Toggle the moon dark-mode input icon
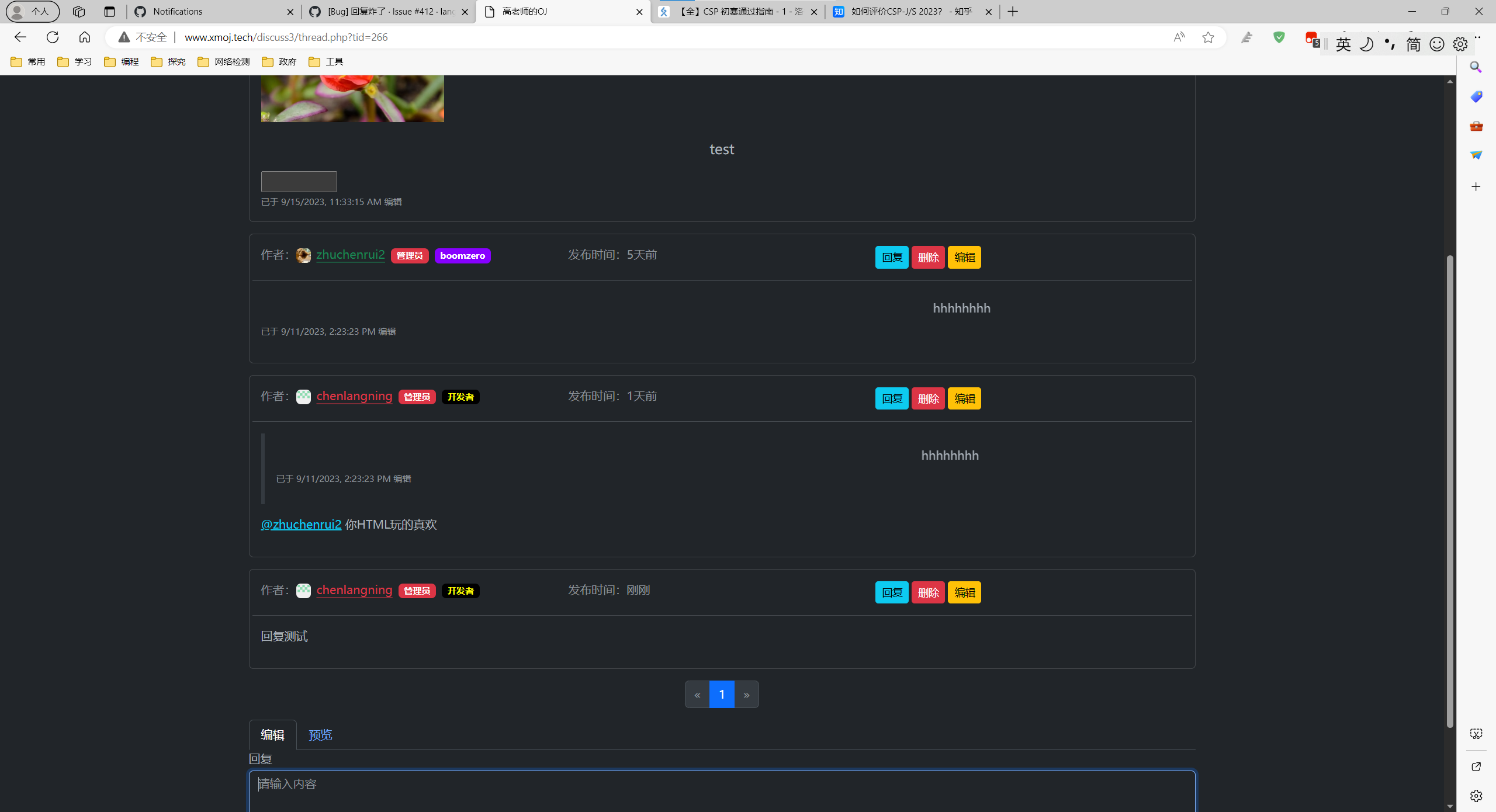The height and width of the screenshot is (812, 1496). 1367,44
